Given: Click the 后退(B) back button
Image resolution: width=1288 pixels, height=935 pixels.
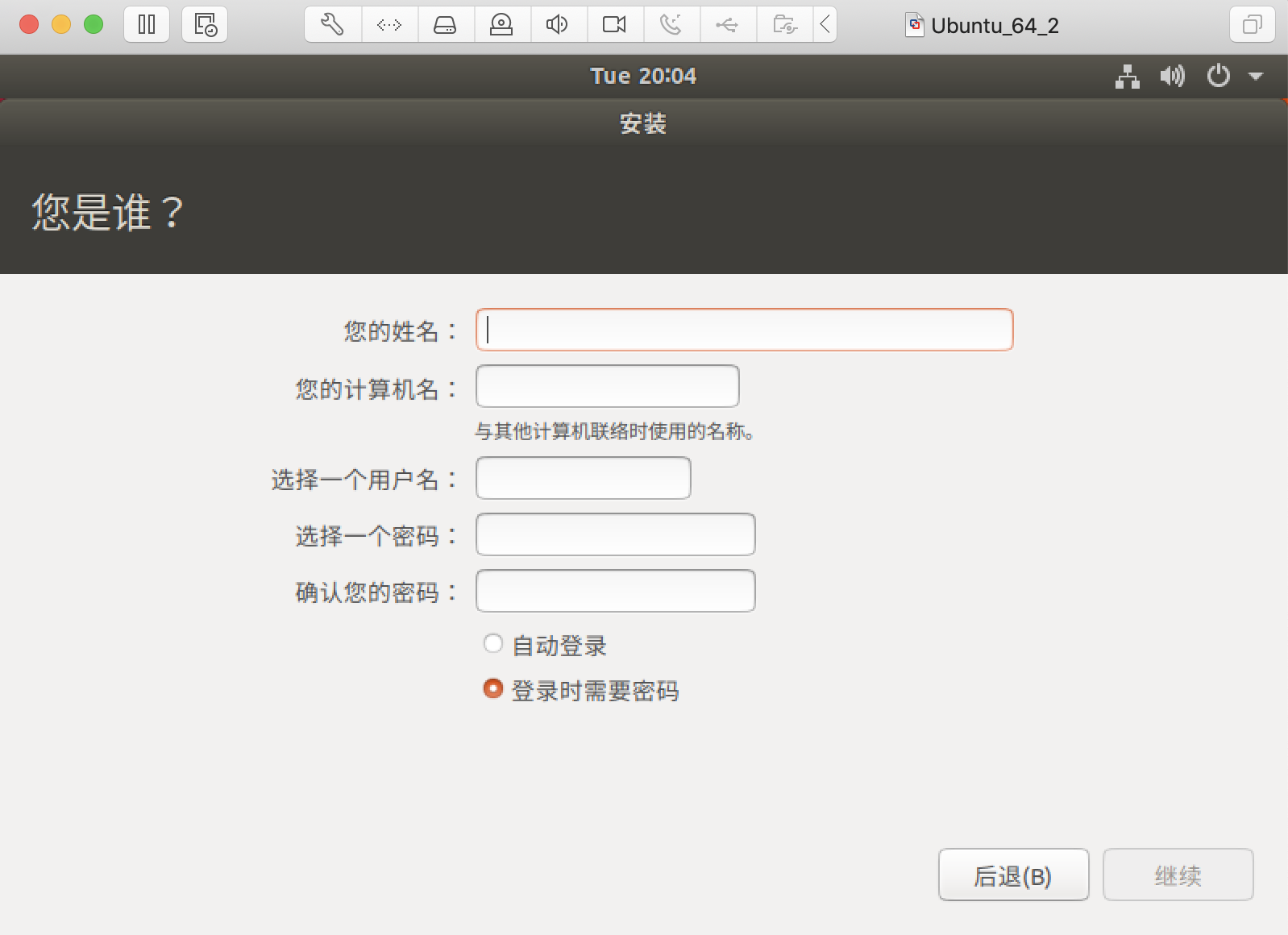Looking at the screenshot, I should [1014, 875].
